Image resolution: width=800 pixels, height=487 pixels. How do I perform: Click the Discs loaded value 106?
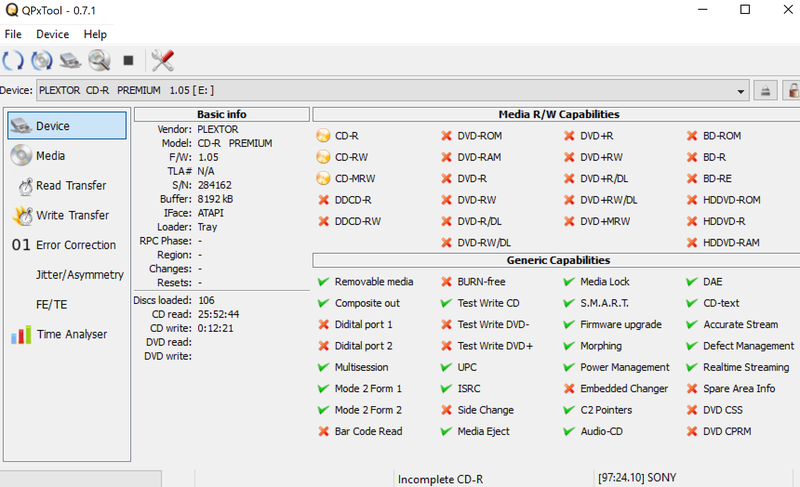(206, 300)
